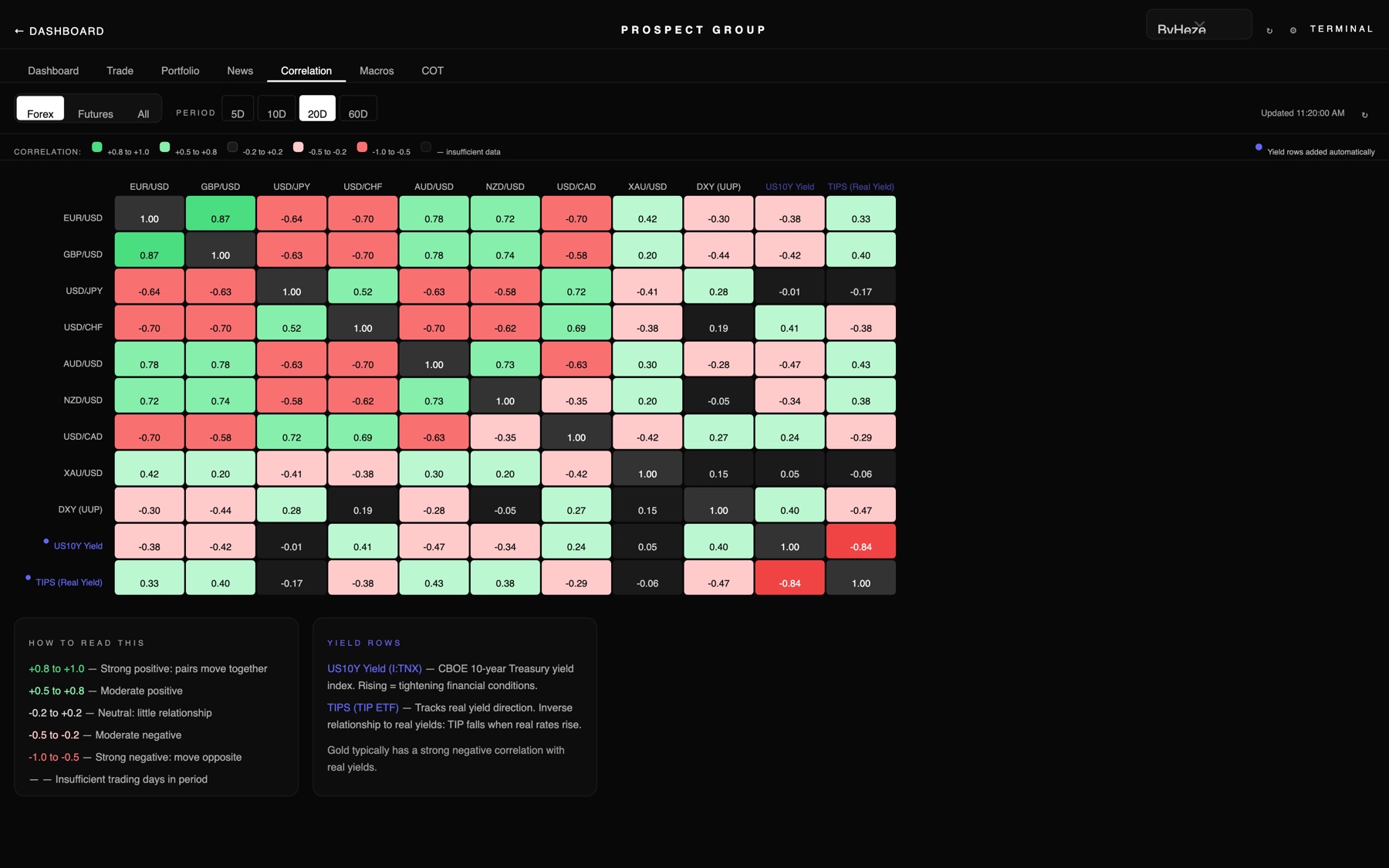Image resolution: width=1389 pixels, height=868 pixels.
Task: Click USD/CHF row USD/CAD cell 0.69
Action: [x=576, y=323]
